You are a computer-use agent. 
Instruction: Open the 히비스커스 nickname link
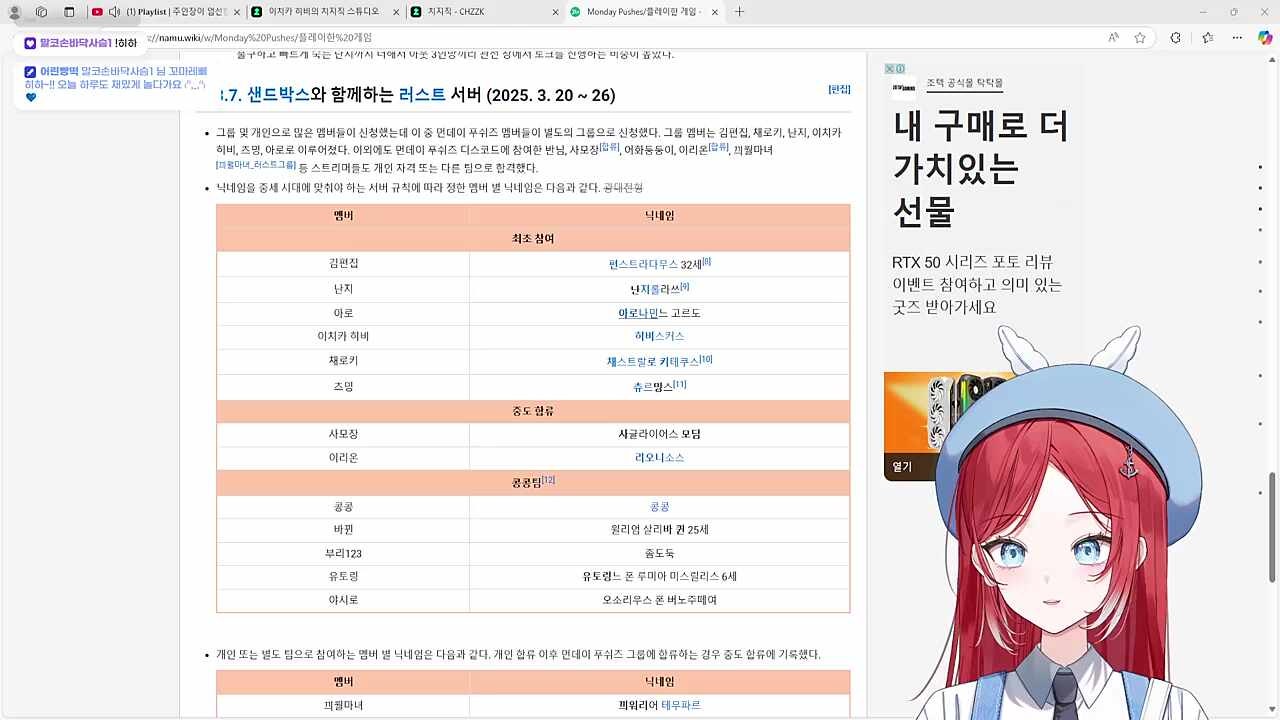659,336
